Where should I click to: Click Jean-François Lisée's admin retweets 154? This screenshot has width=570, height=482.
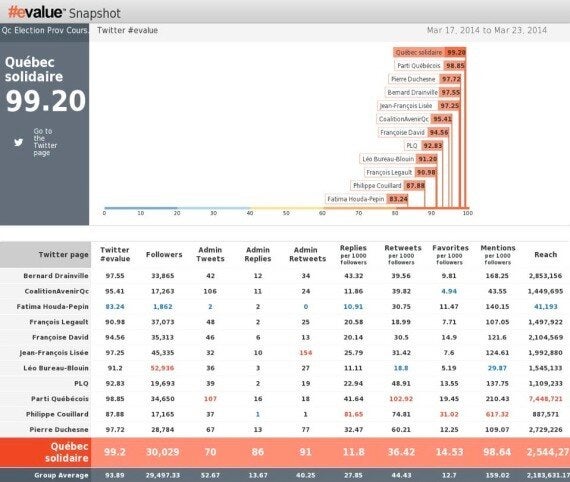(305, 353)
